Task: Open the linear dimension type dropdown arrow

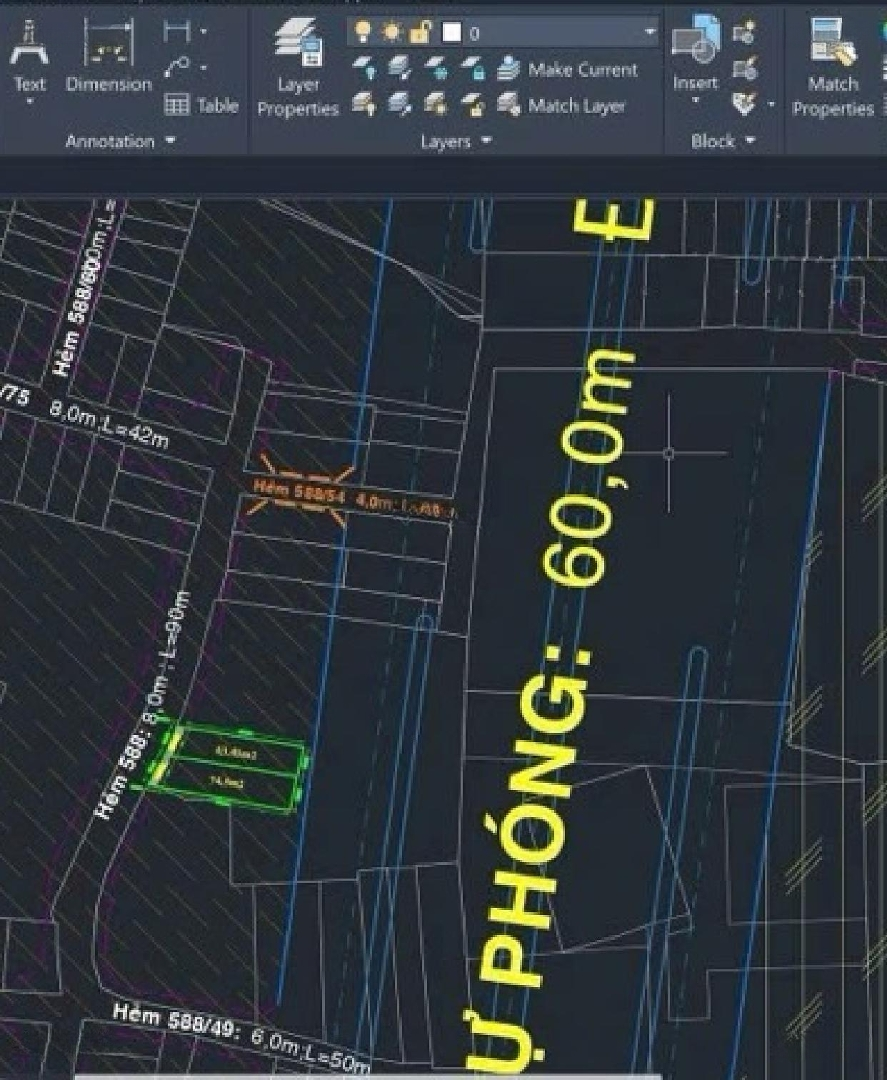Action: [204, 32]
